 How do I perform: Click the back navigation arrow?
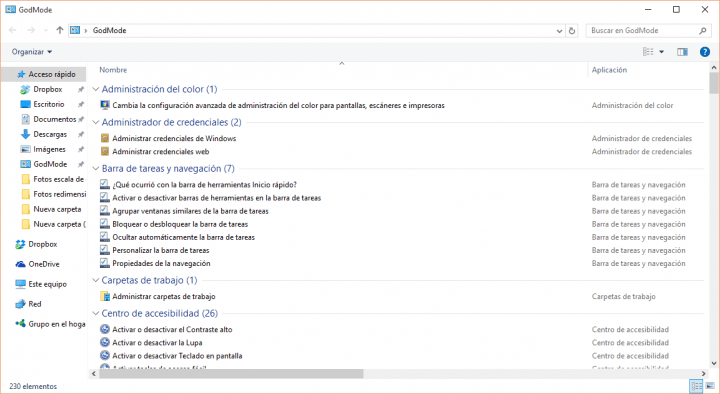click(13, 30)
